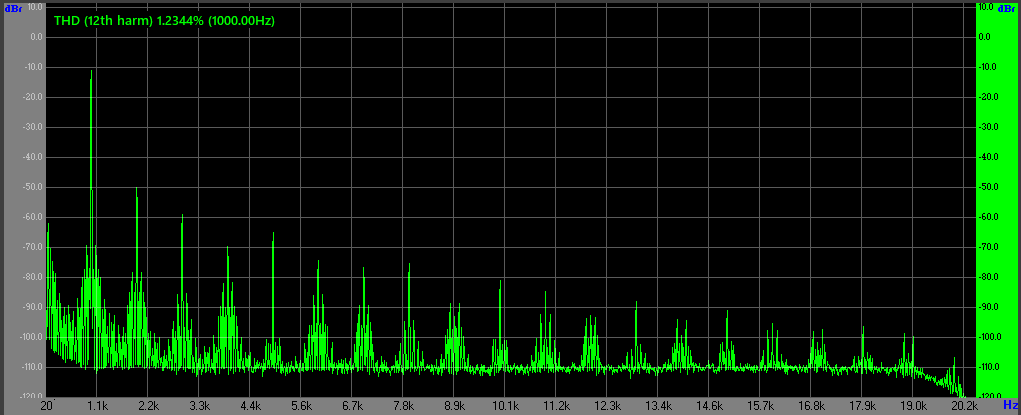Screen dimensions: 1021x415
Task: Click the 0.0 mark on right green scale
Action: pos(985,37)
